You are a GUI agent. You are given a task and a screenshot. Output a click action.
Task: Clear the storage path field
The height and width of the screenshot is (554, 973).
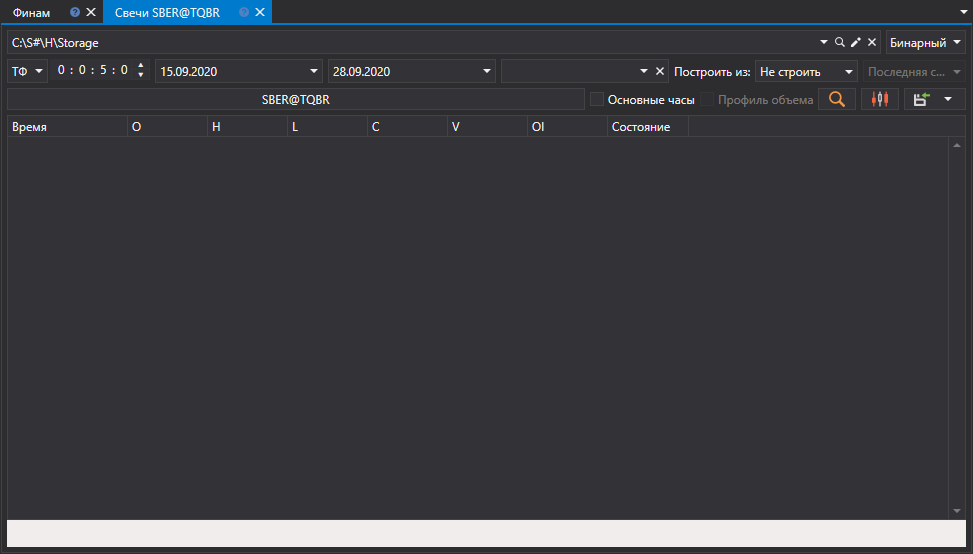(x=872, y=42)
